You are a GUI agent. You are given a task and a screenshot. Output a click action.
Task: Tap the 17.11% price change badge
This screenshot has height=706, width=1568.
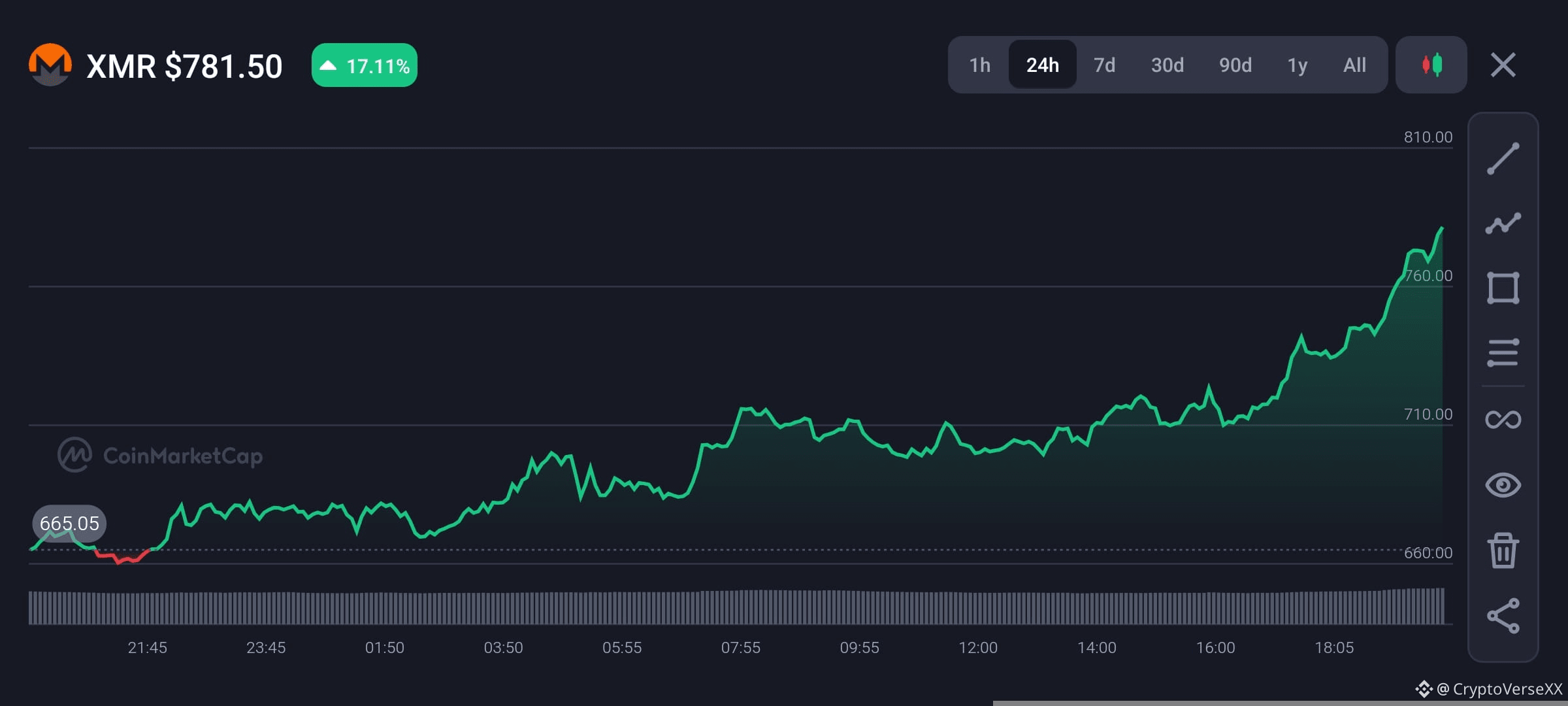click(365, 65)
